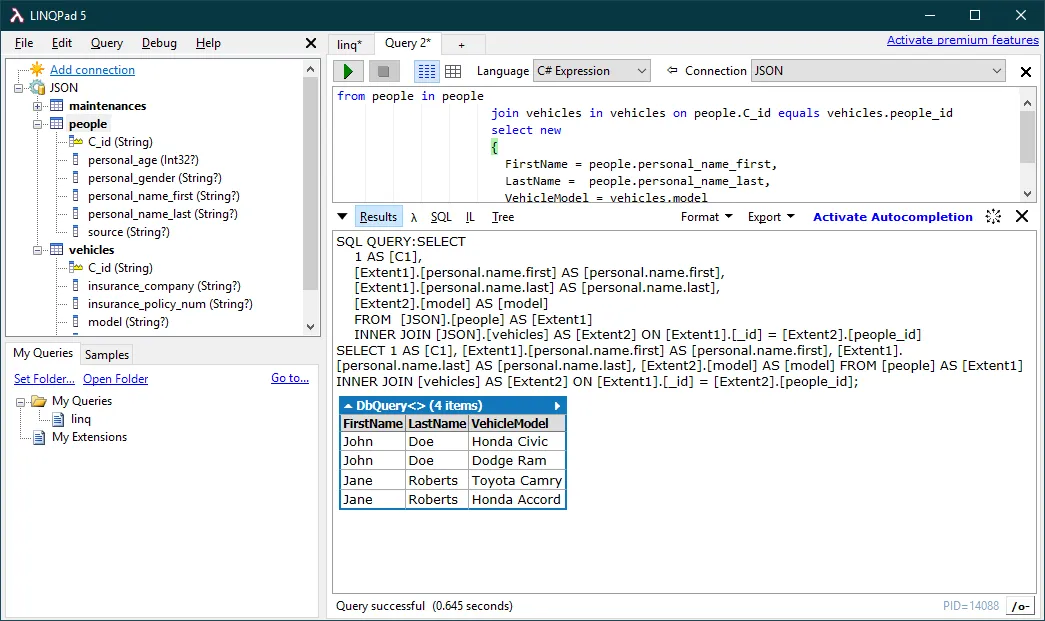This screenshot has width=1045, height=621.
Task: Switch to the Query 2 tab
Action: pyautogui.click(x=407, y=43)
